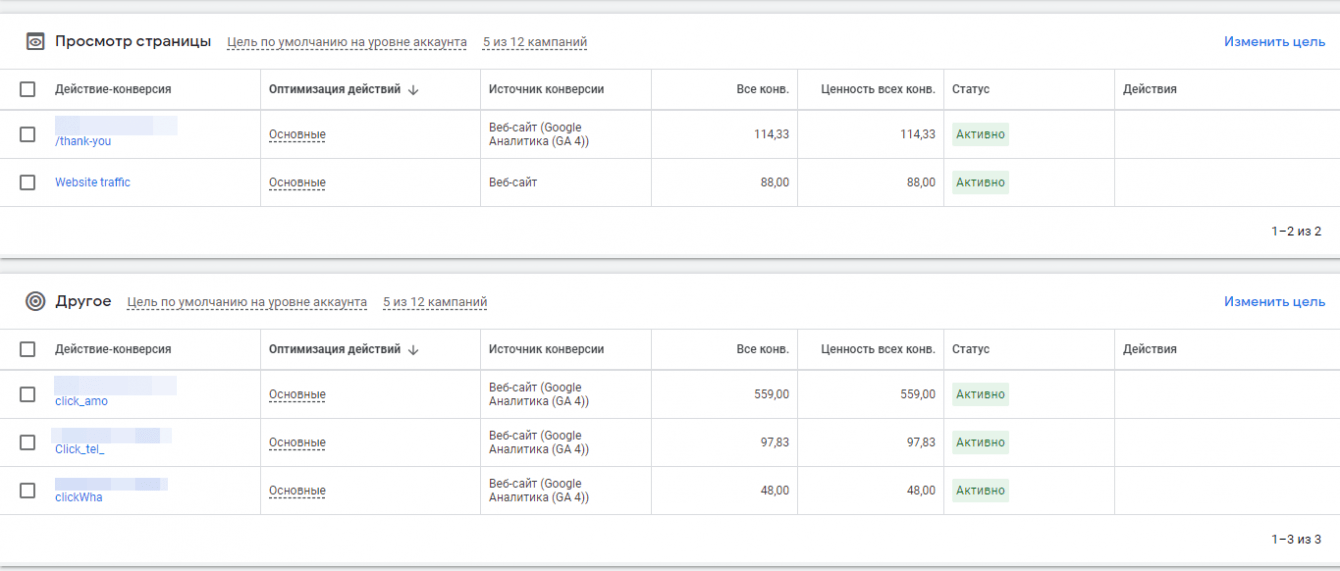Click the target icon beside Другое
The width and height of the screenshot is (1340, 571).
click(35, 301)
